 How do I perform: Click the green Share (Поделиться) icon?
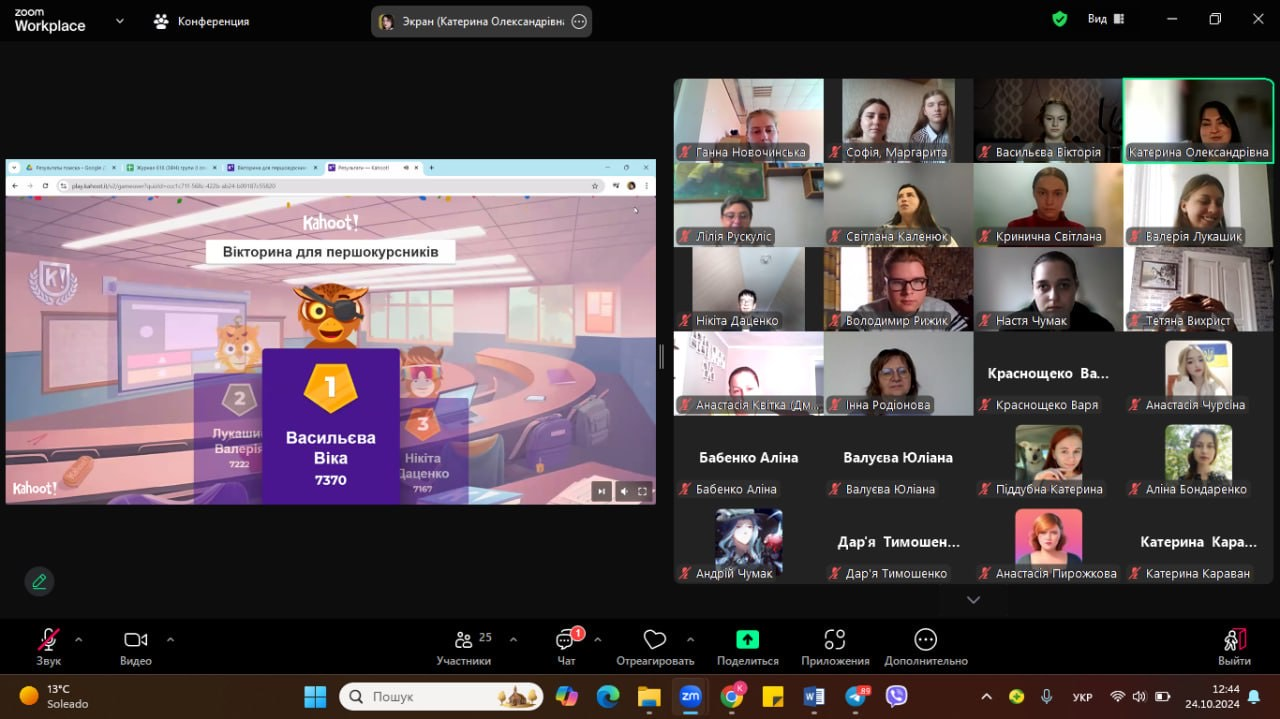pyautogui.click(x=747, y=640)
